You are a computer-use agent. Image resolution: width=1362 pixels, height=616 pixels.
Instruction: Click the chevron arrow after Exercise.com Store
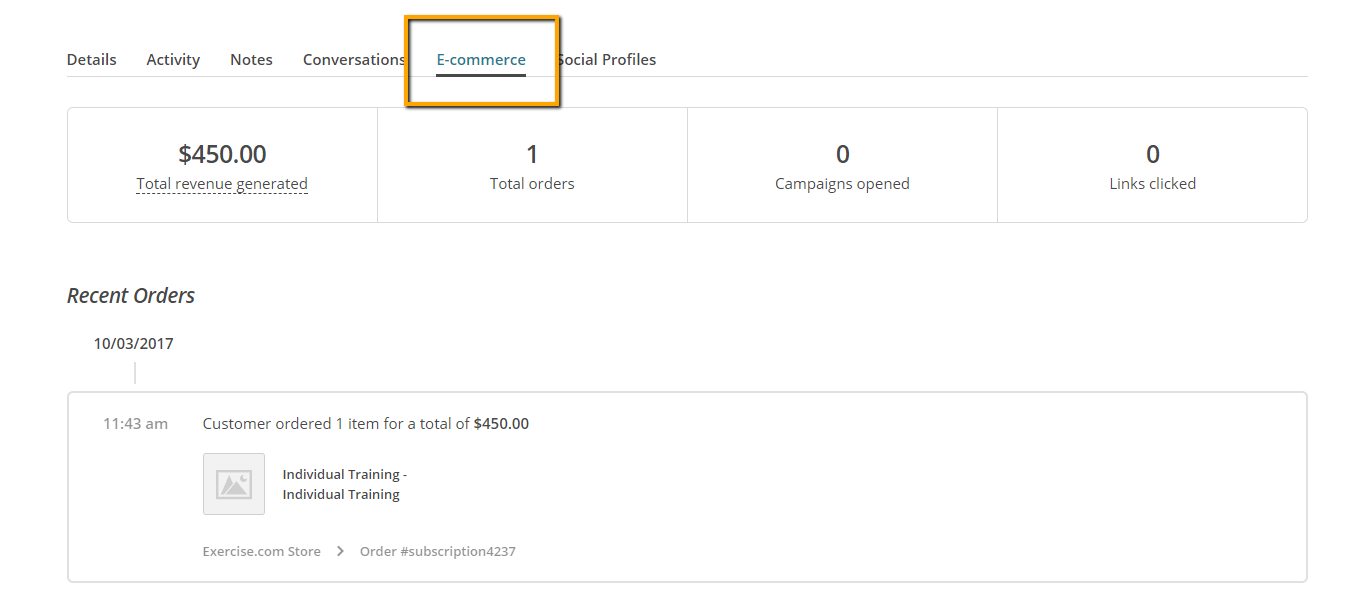coord(340,551)
